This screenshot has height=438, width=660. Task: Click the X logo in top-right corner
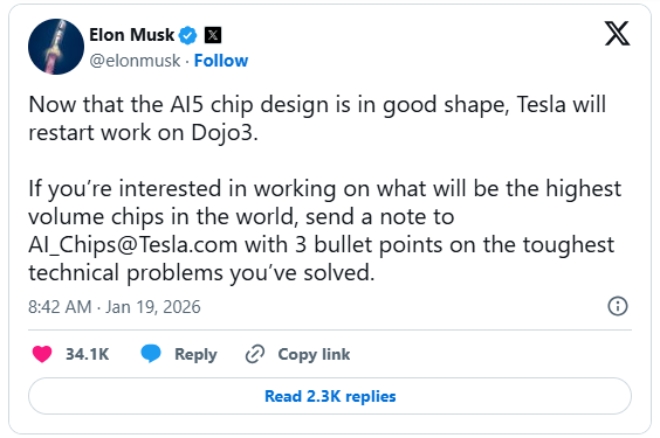[619, 35]
